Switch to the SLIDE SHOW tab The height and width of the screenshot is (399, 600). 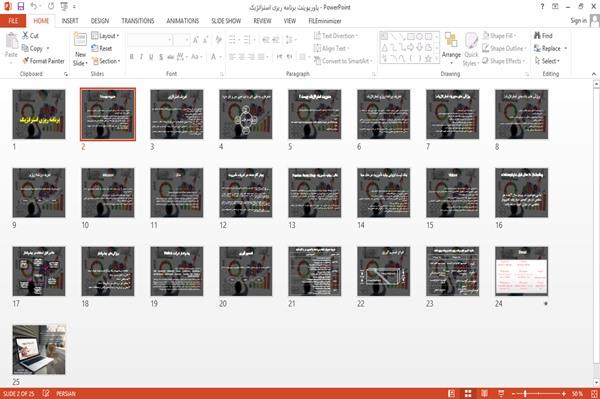point(226,21)
